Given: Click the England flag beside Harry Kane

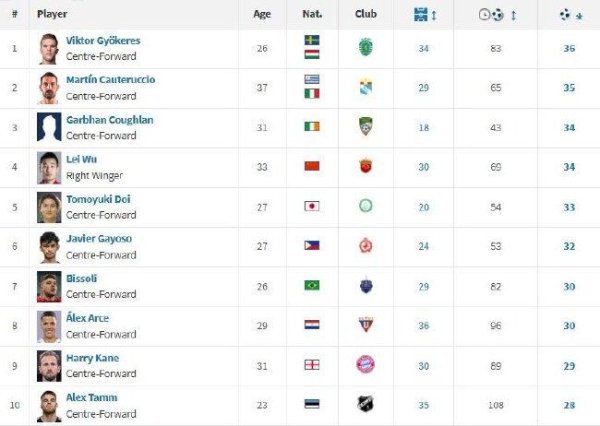Looking at the screenshot, I should (312, 365).
